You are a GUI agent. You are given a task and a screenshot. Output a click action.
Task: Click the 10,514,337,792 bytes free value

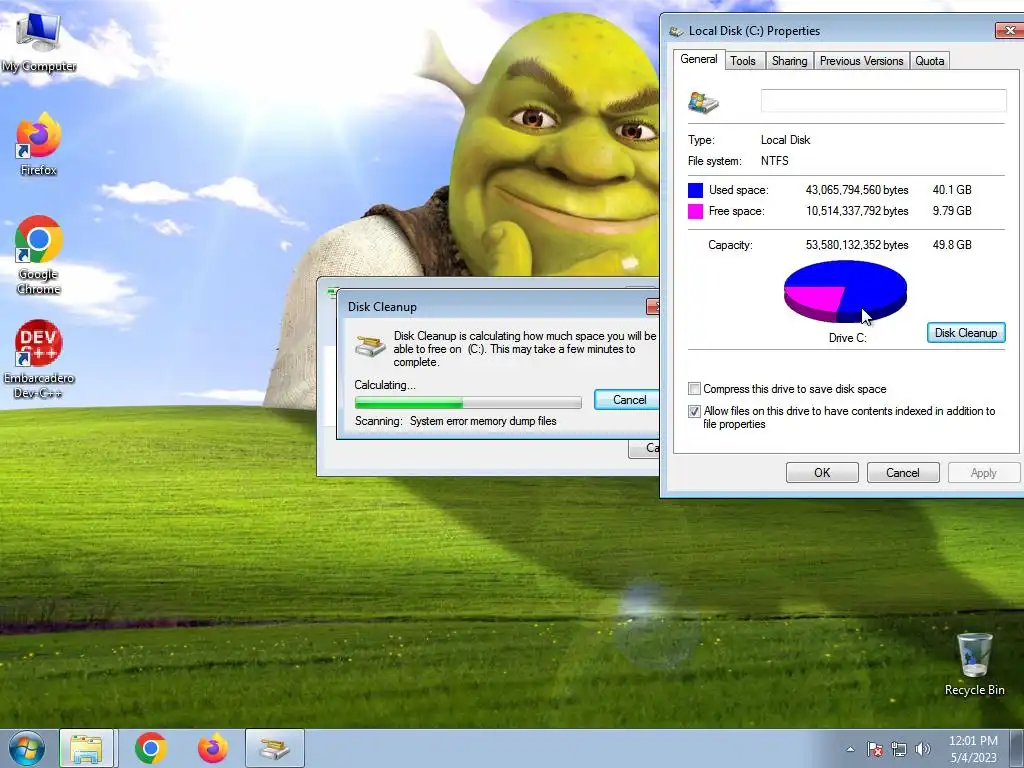857,211
